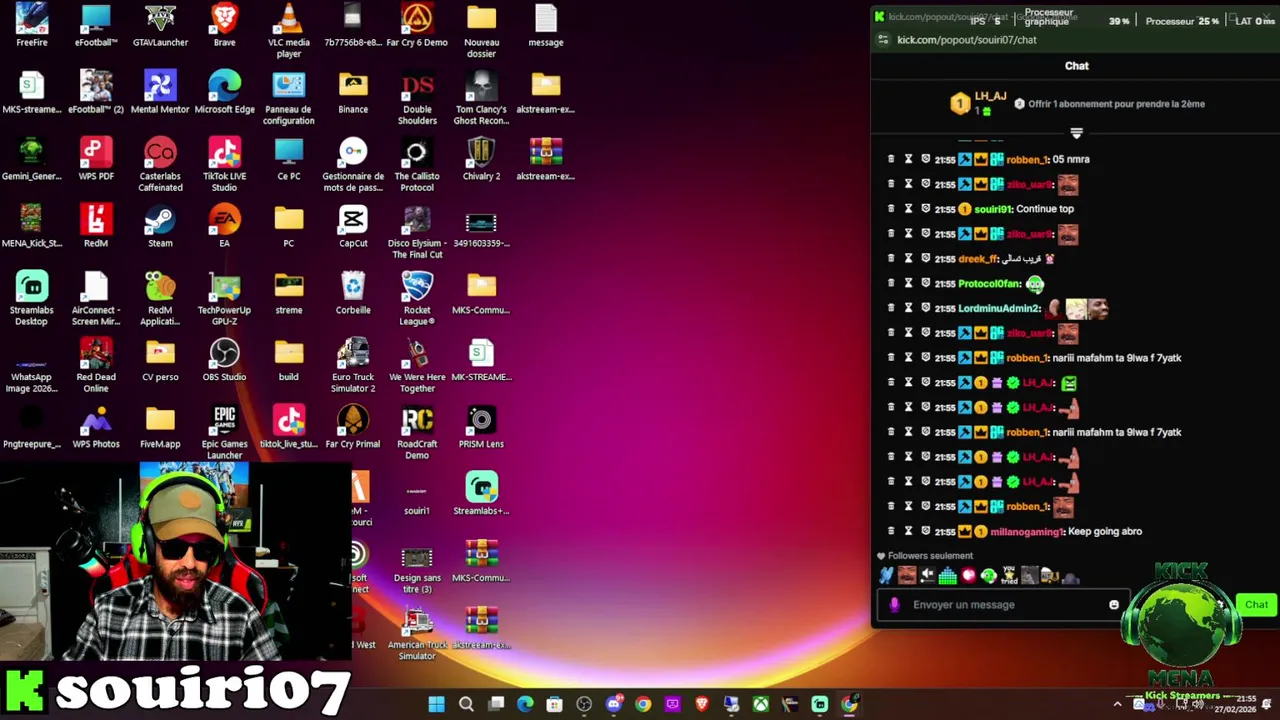Image resolution: width=1280 pixels, height=720 pixels.
Task: Open the Disco Elysium desktop shortcut
Action: [x=417, y=231]
